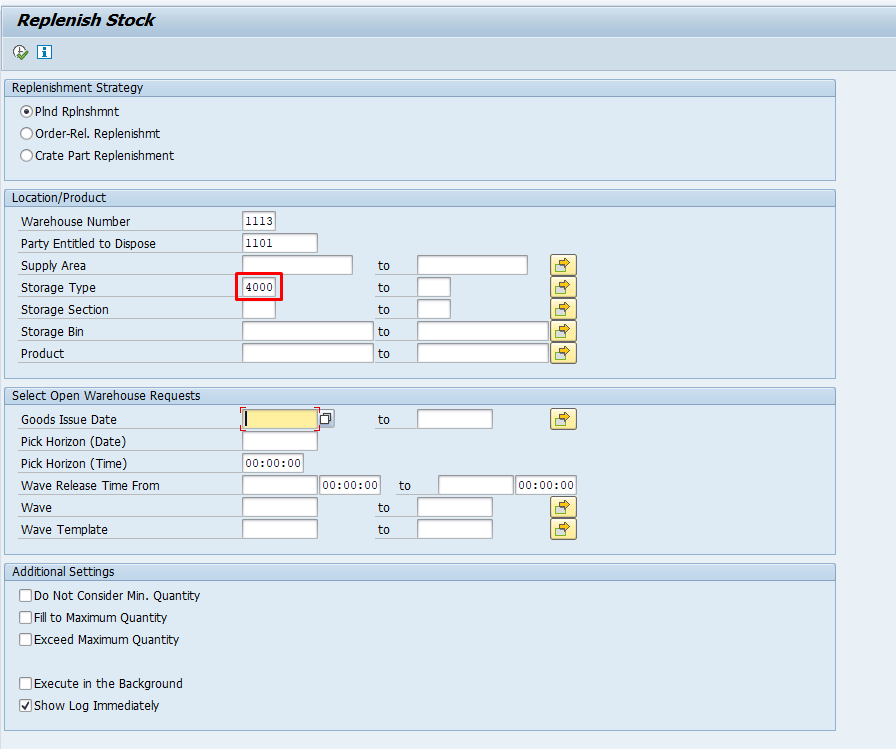Open the program information icon
896x749 pixels.
pyautogui.click(x=45, y=52)
